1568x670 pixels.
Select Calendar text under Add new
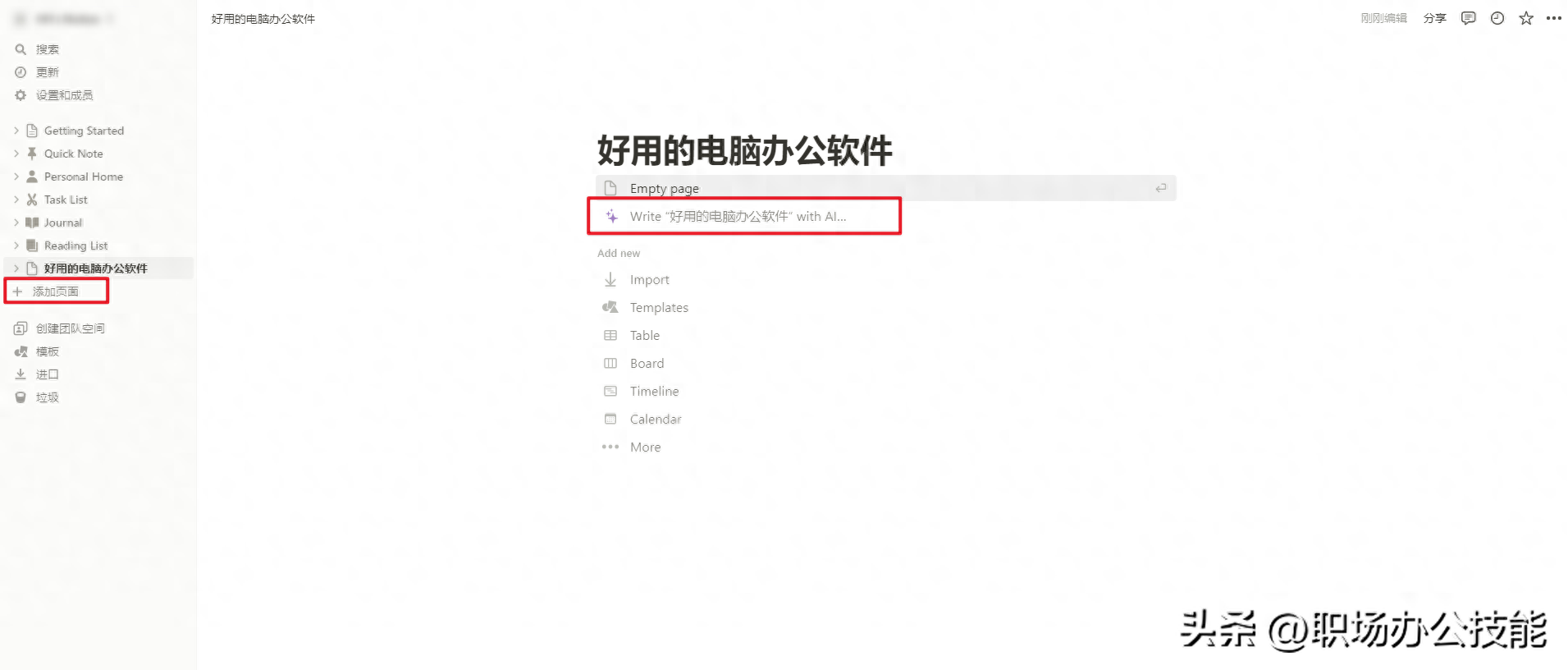click(656, 420)
